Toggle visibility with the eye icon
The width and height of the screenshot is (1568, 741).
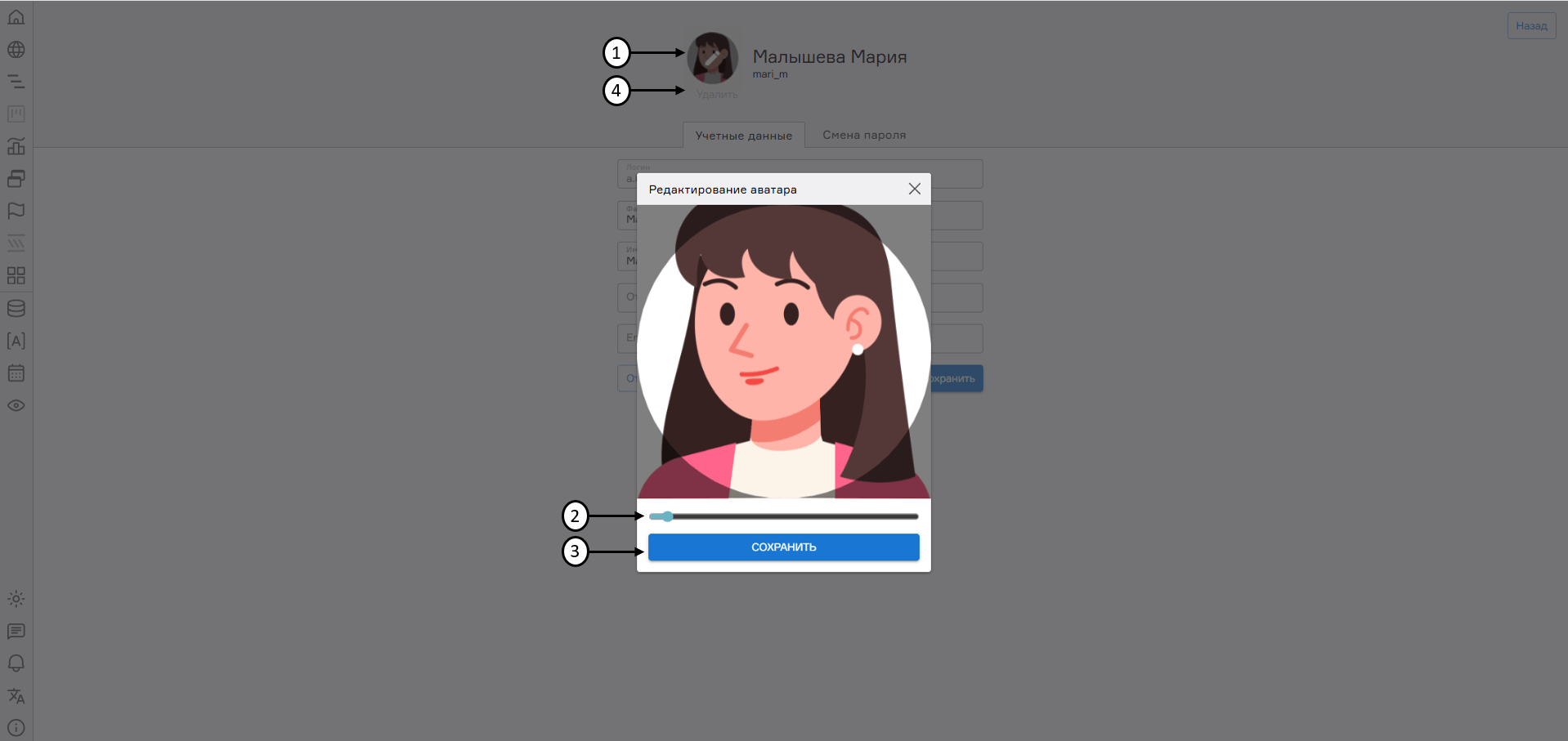(16, 405)
